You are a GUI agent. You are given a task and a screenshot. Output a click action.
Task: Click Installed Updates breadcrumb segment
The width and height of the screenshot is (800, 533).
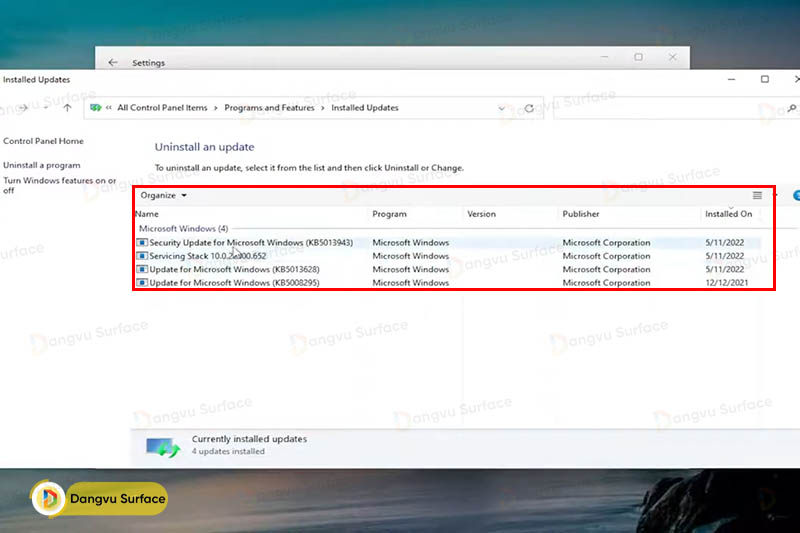click(365, 108)
